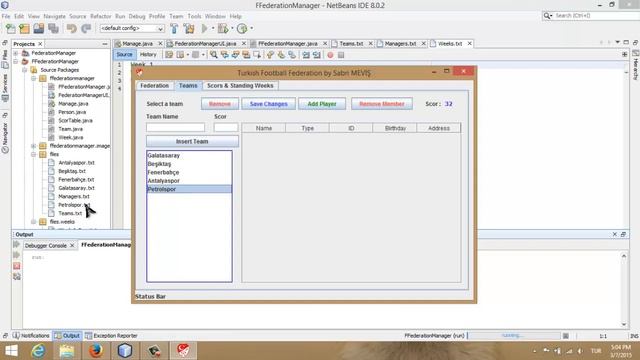Click the NetBeans cube taskbar icon
The width and height of the screenshot is (640, 360).
(x=124, y=351)
